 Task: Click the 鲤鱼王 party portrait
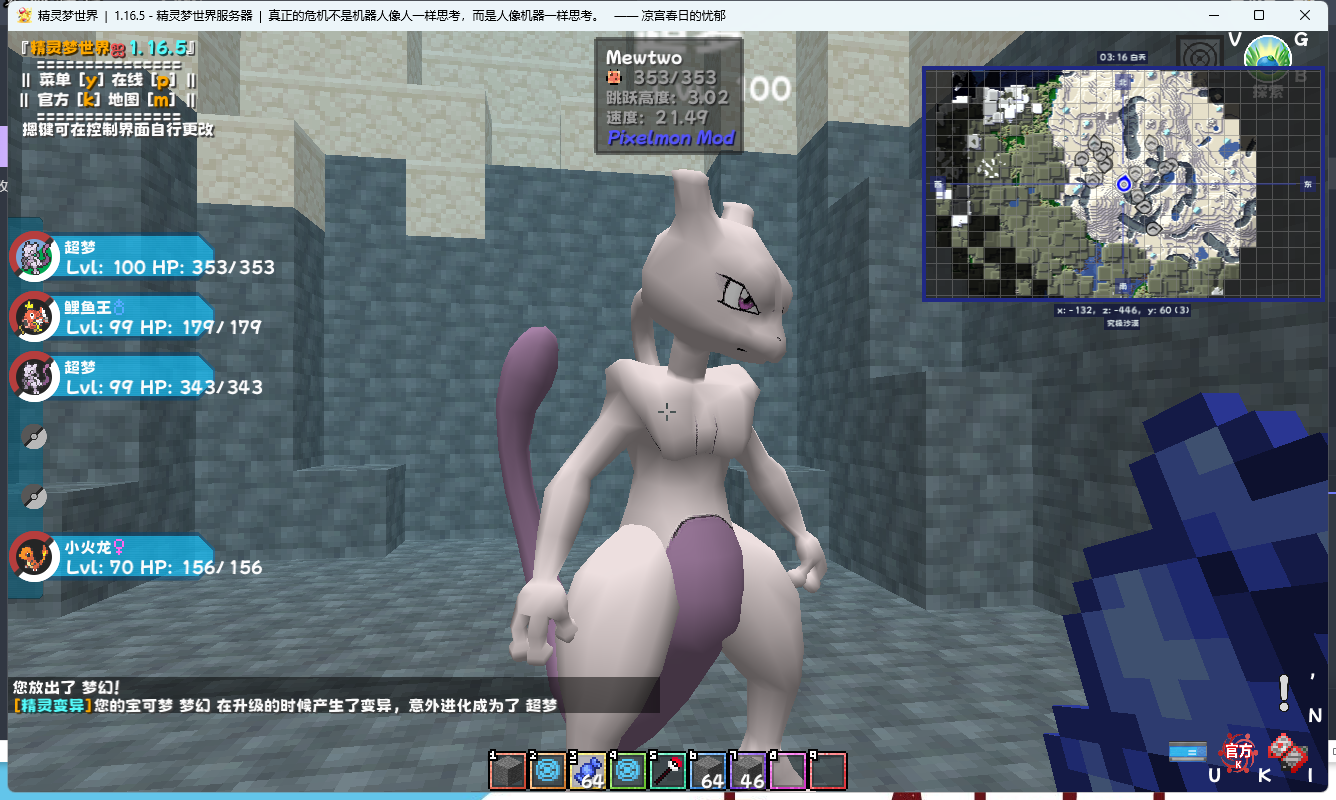click(34, 317)
